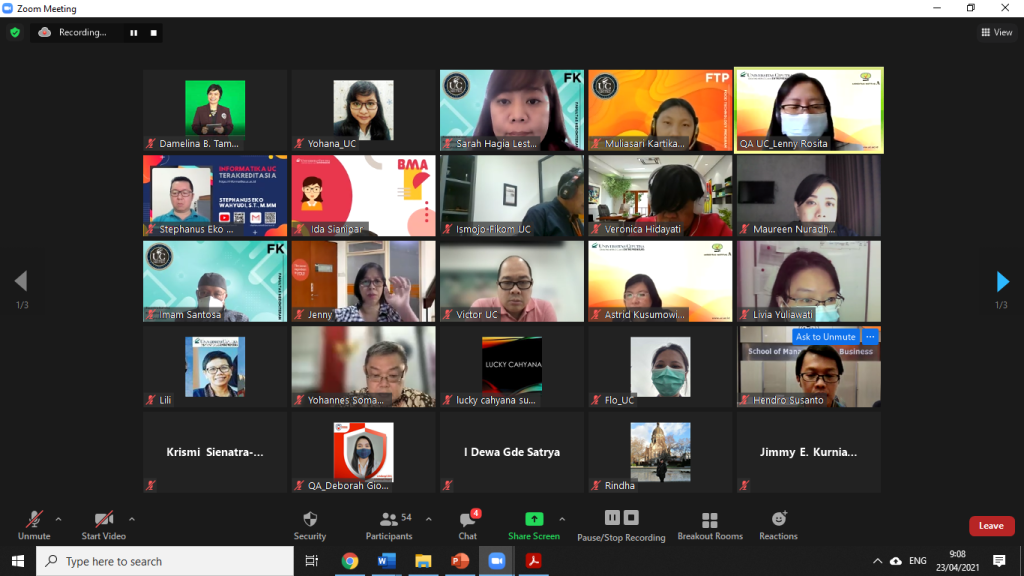Click the red Leave button

[991, 526]
